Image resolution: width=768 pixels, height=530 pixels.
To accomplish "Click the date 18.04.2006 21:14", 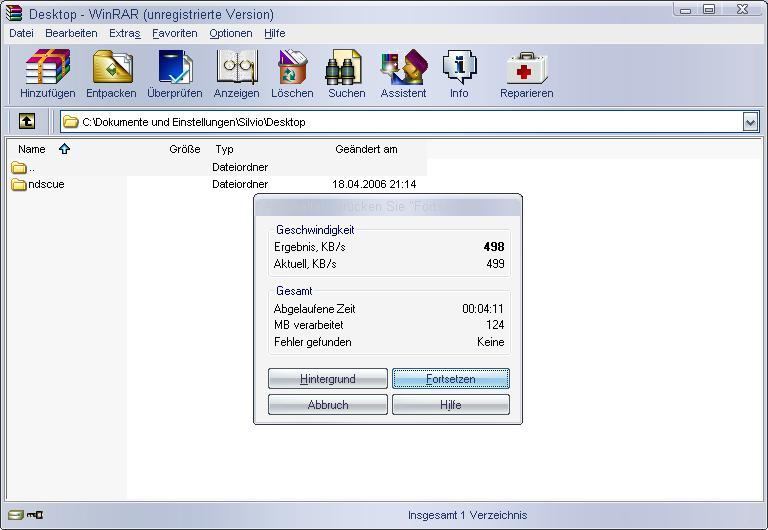I will [x=374, y=184].
